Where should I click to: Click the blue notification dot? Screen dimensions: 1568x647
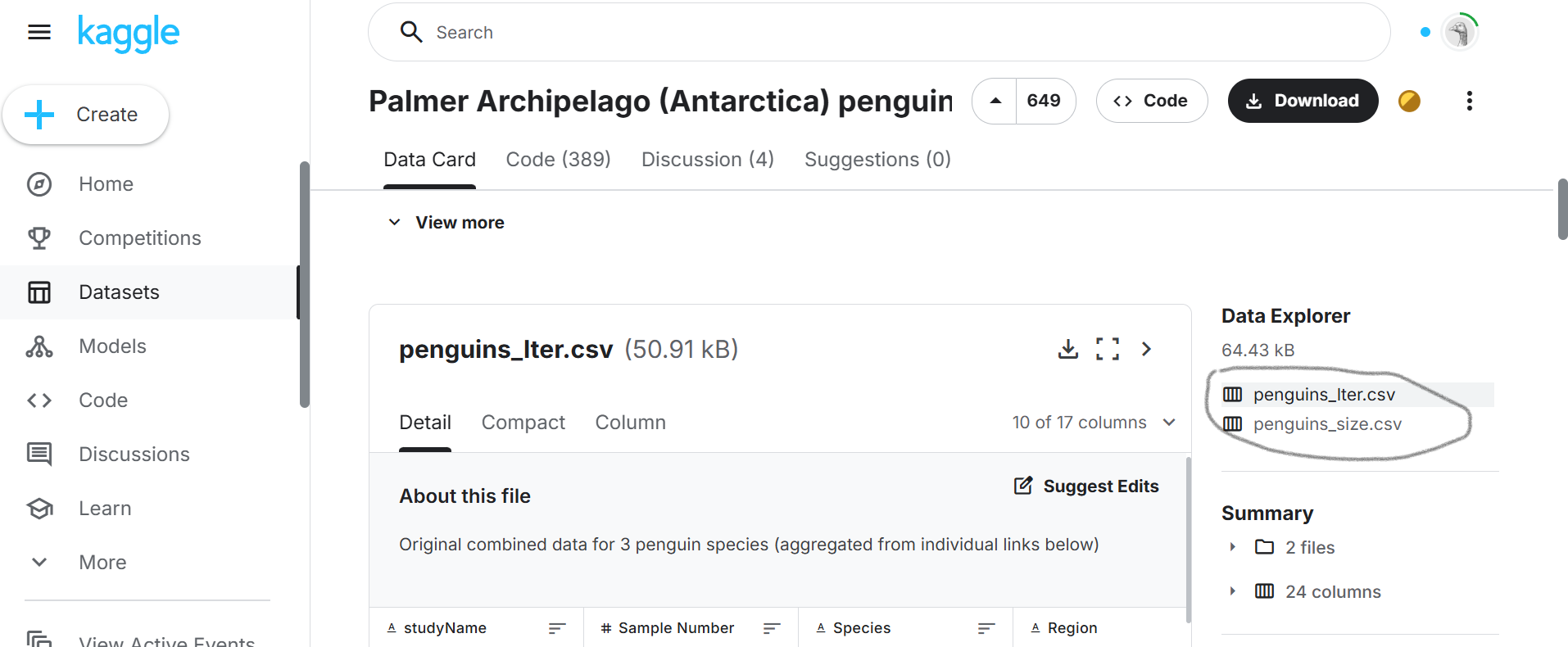[1425, 32]
